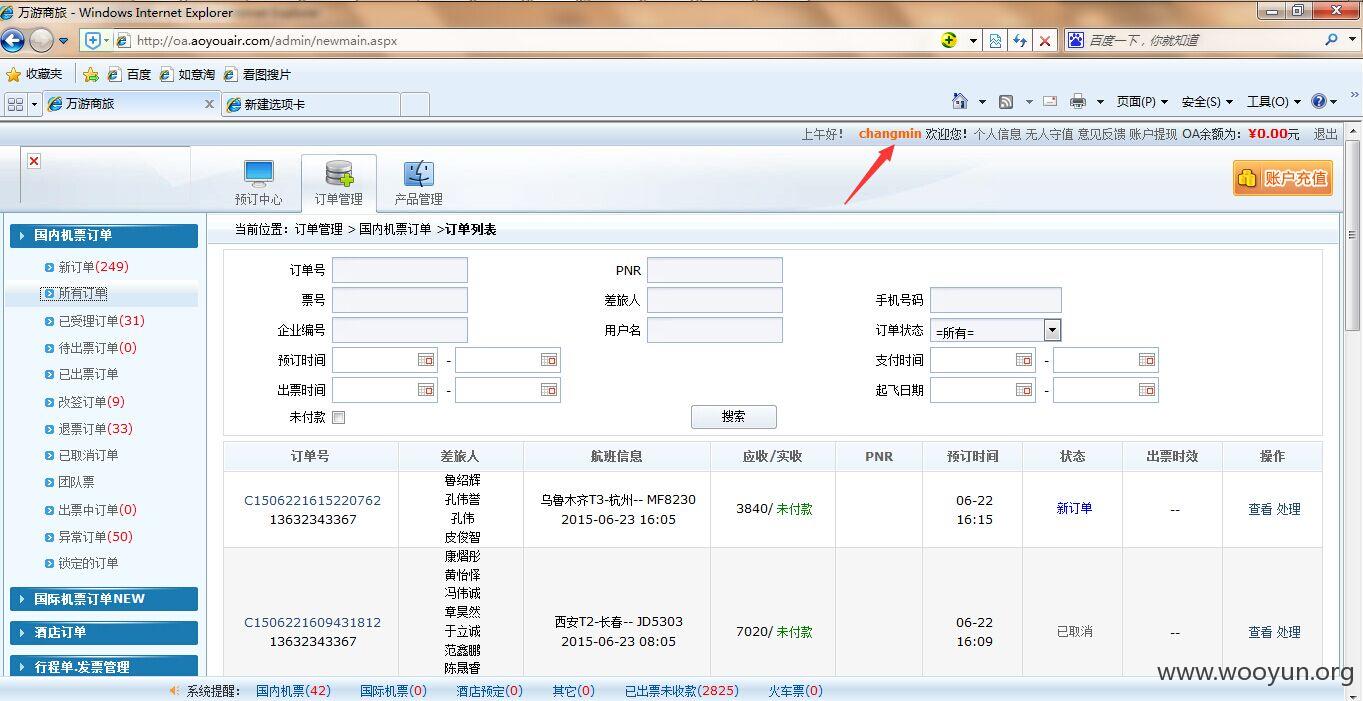Open calendar icon for 支付时间 start date
Viewport: 1363px width, 701px height.
(1024, 360)
